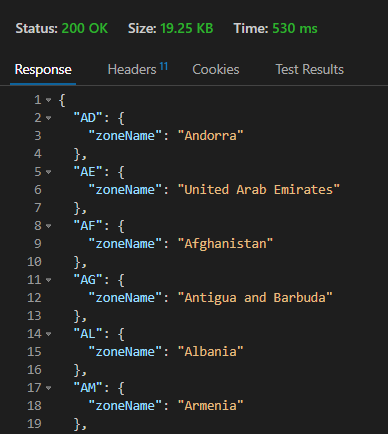Click the closing brace on line 13
This screenshot has width=388, height=434.
point(77,316)
